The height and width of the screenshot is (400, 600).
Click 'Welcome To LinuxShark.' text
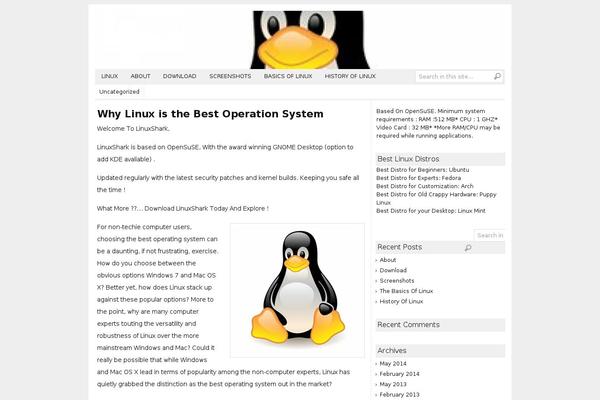(133, 129)
